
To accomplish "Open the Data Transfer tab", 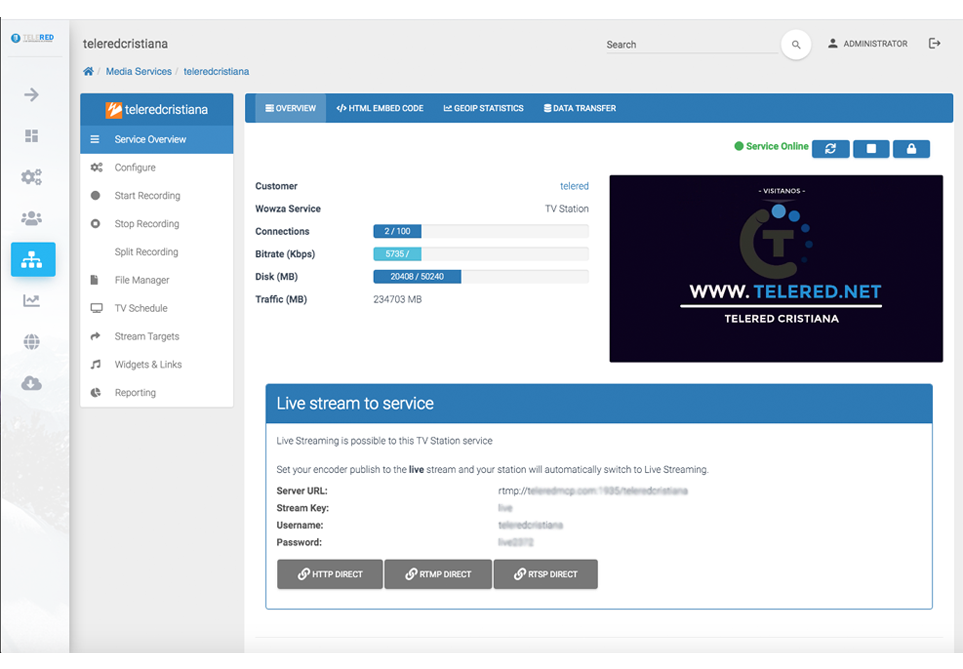I will tap(580, 108).
